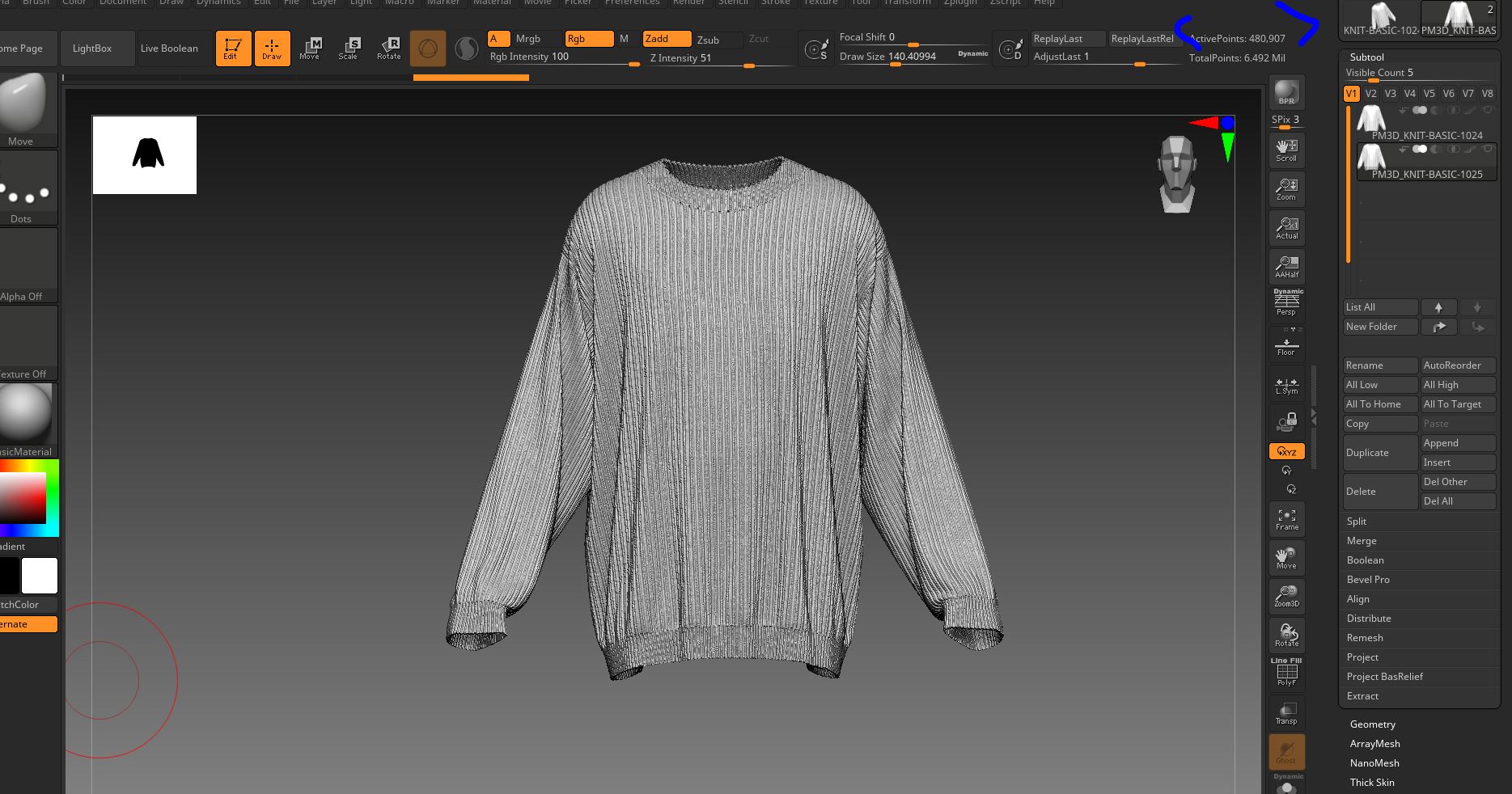The width and height of the screenshot is (1512, 794).
Task: Select the white main color swatch
Action: (x=39, y=576)
